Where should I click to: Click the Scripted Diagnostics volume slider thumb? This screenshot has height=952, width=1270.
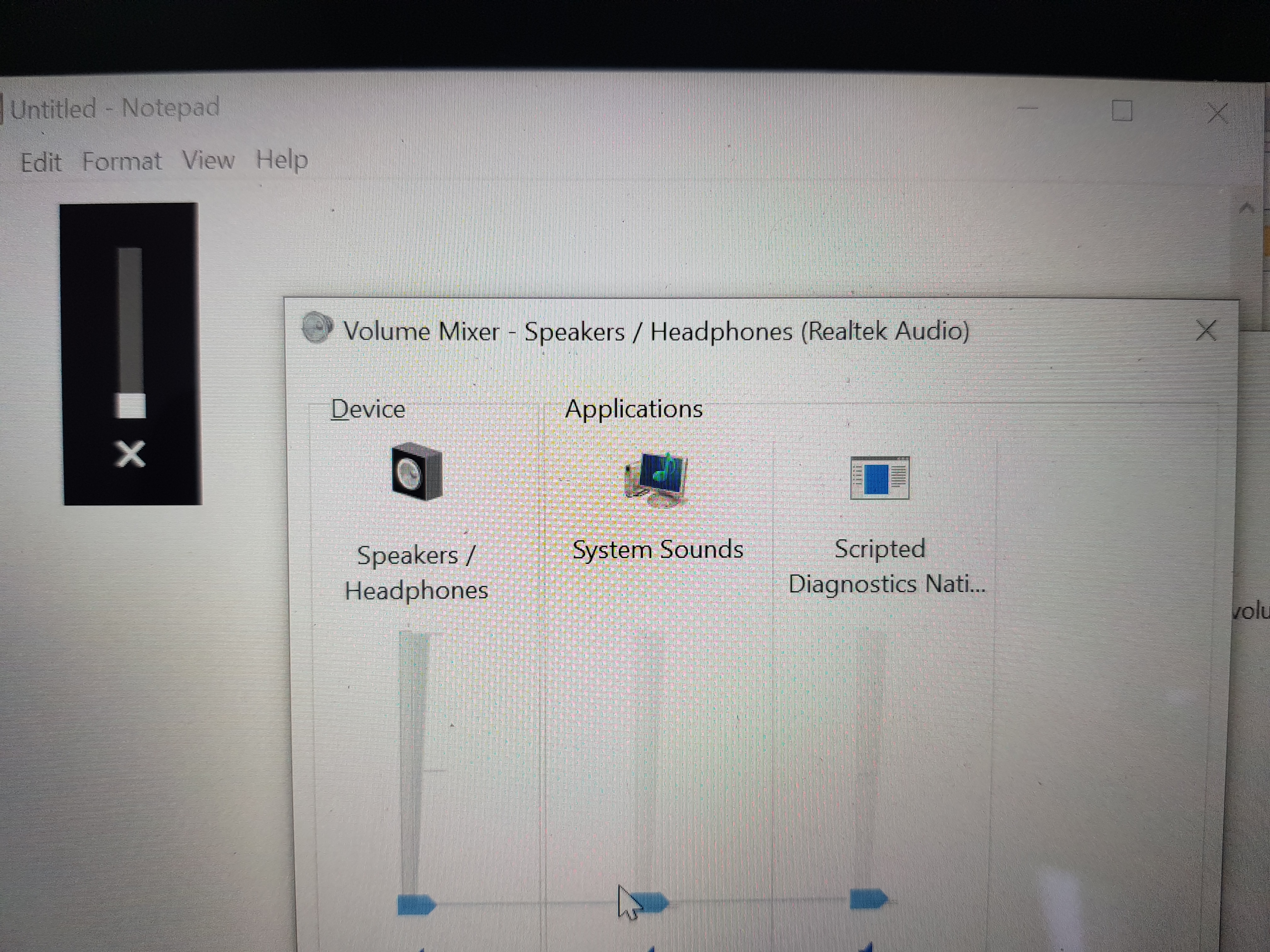pyautogui.click(x=867, y=898)
